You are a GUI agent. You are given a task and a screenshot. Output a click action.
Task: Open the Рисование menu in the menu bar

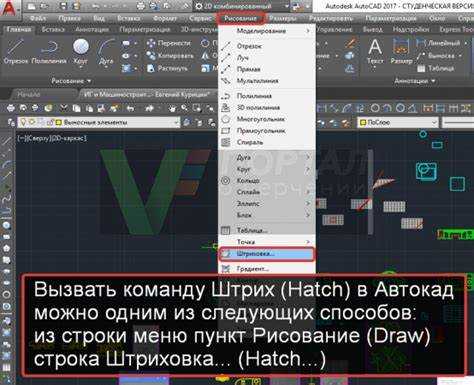pyautogui.click(x=240, y=18)
